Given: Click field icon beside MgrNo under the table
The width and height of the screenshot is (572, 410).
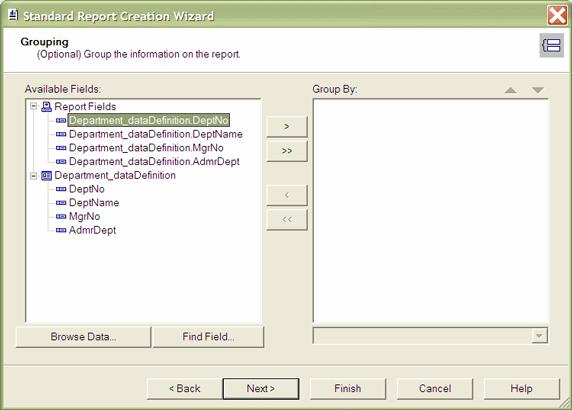Looking at the screenshot, I should pos(61,217).
